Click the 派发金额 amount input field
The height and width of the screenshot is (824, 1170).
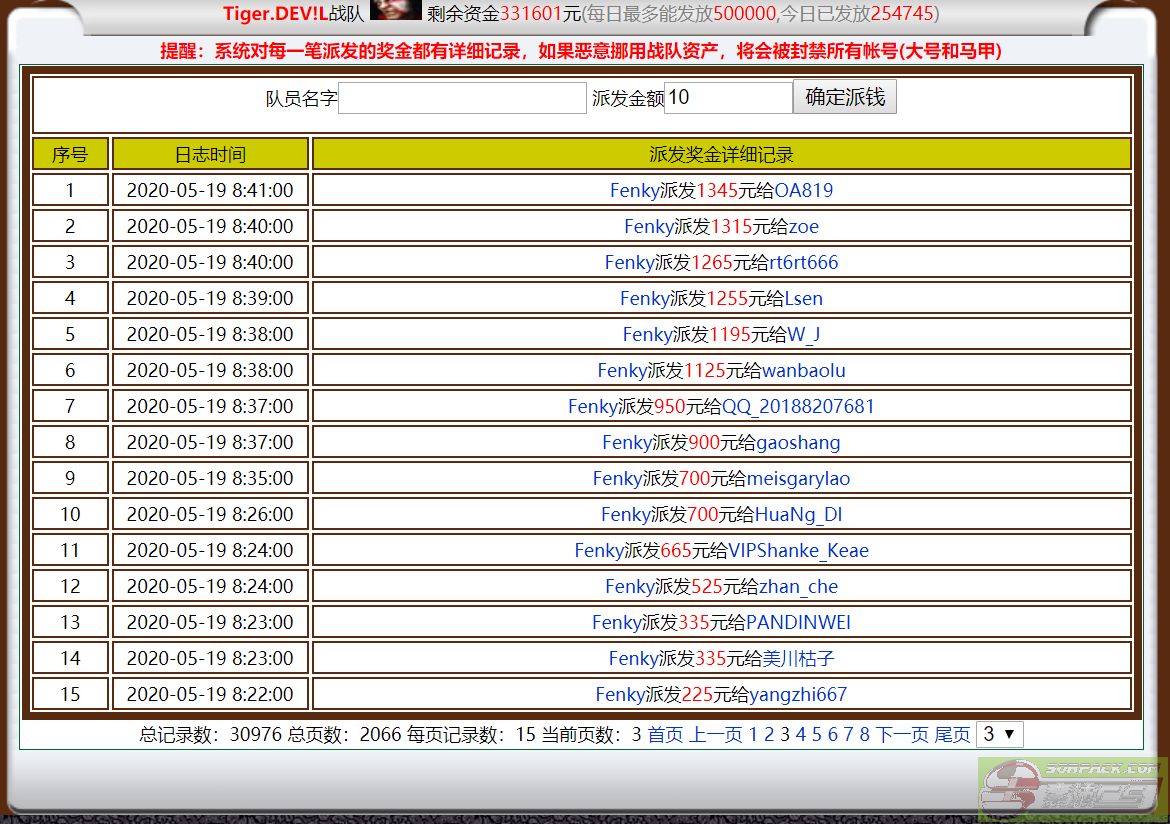point(727,98)
